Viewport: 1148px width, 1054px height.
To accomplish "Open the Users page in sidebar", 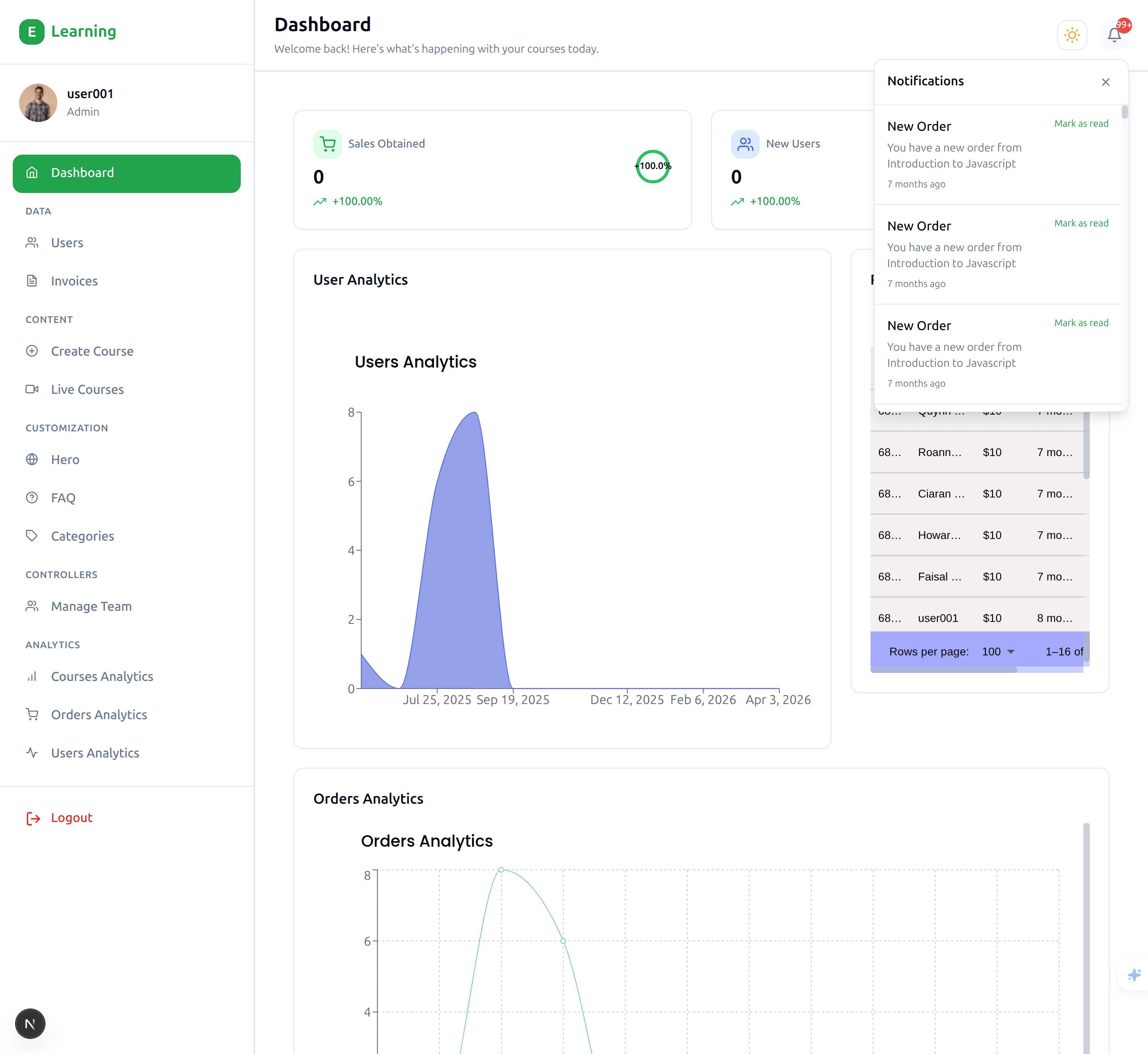I will 67,243.
